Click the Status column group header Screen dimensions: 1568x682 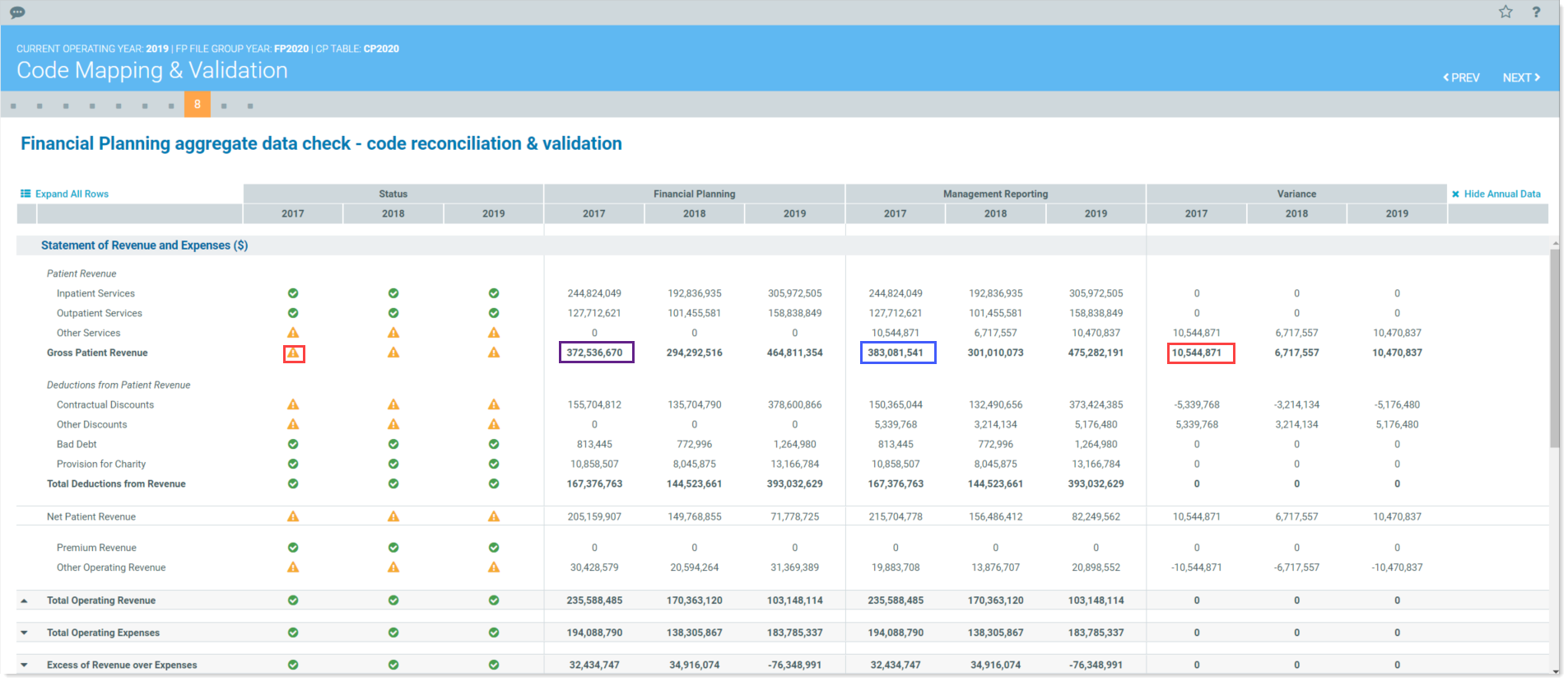393,194
